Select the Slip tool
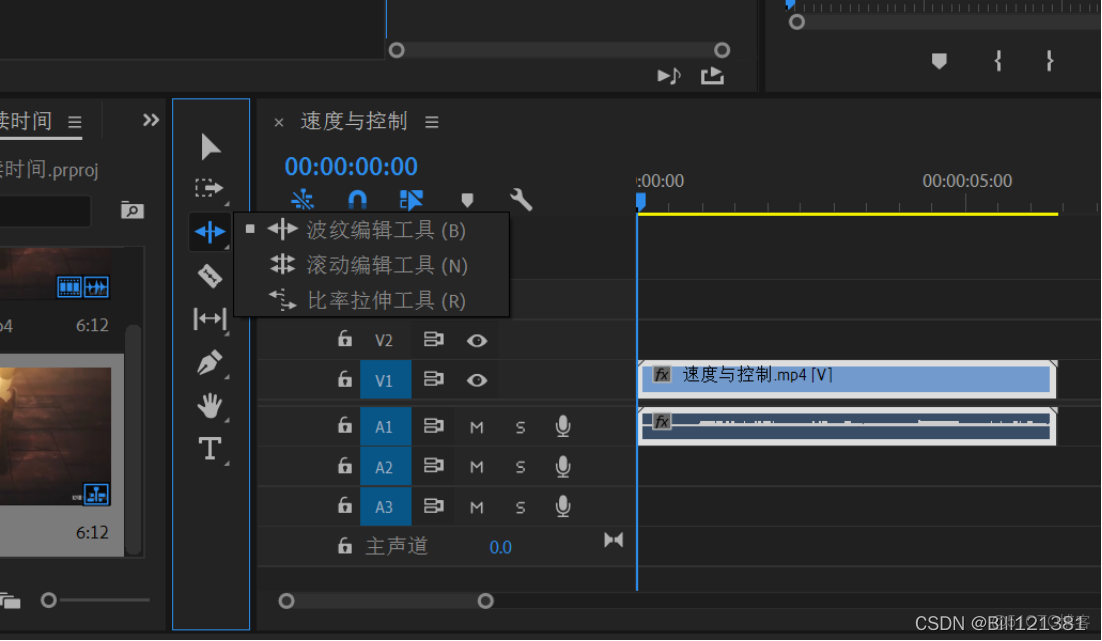 coord(211,320)
